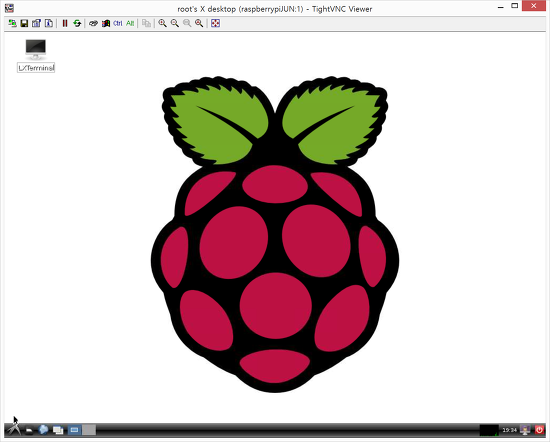Image resolution: width=550 pixels, height=442 pixels.
Task: Click the red Logout power button
Action: tap(539, 430)
